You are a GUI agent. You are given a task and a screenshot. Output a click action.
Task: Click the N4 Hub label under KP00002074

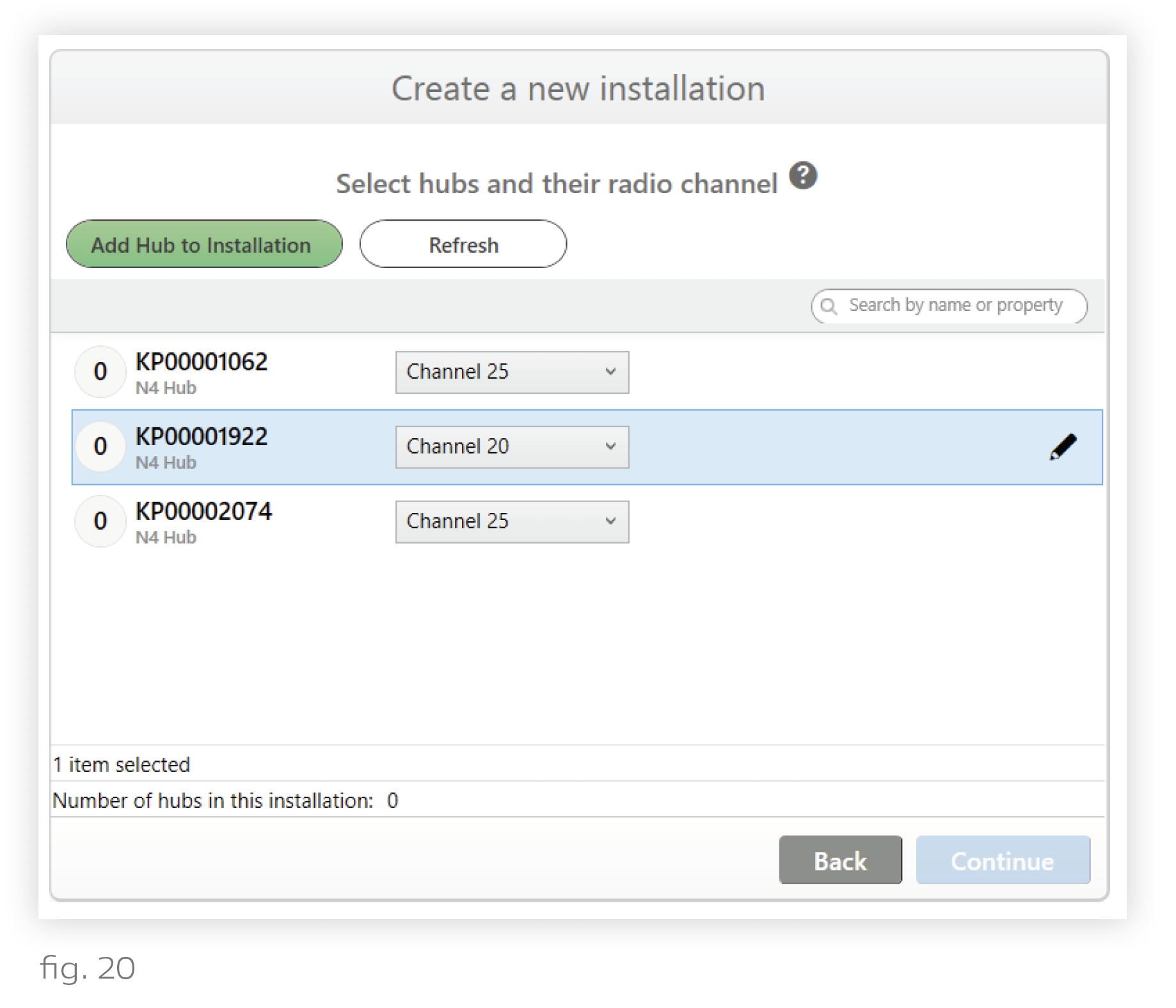pyautogui.click(x=166, y=537)
